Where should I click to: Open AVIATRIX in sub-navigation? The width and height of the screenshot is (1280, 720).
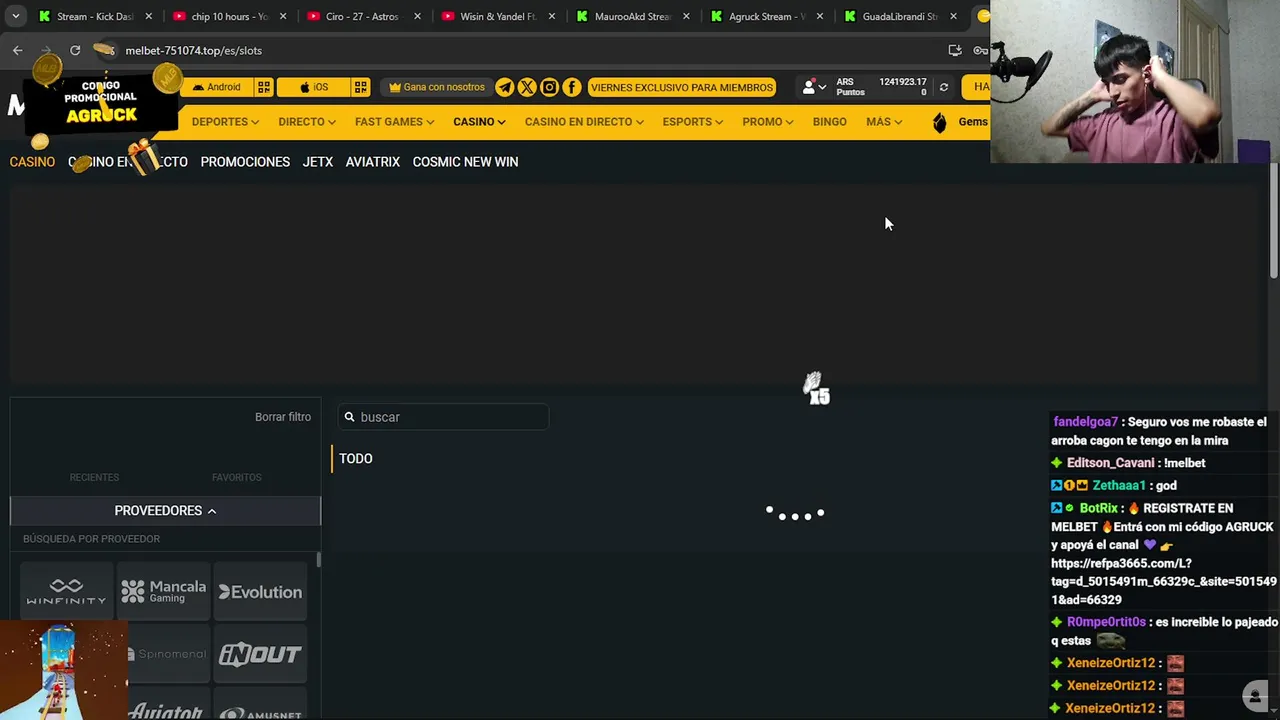tap(373, 162)
